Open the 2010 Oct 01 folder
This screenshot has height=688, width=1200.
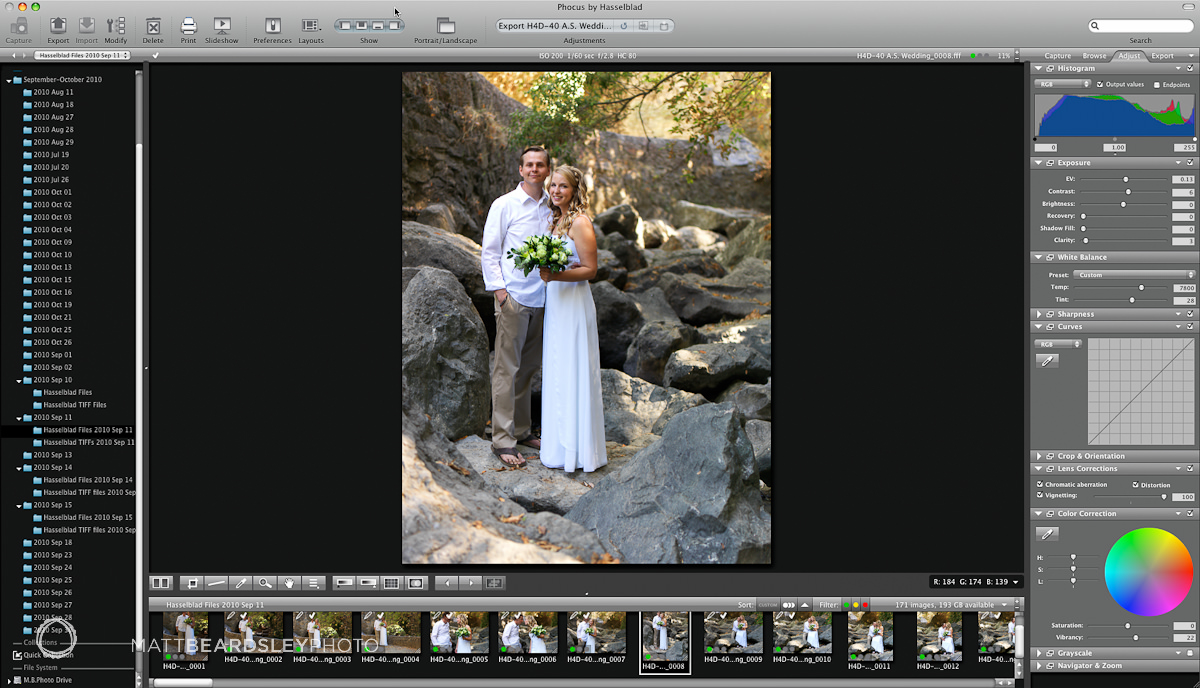click(52, 192)
